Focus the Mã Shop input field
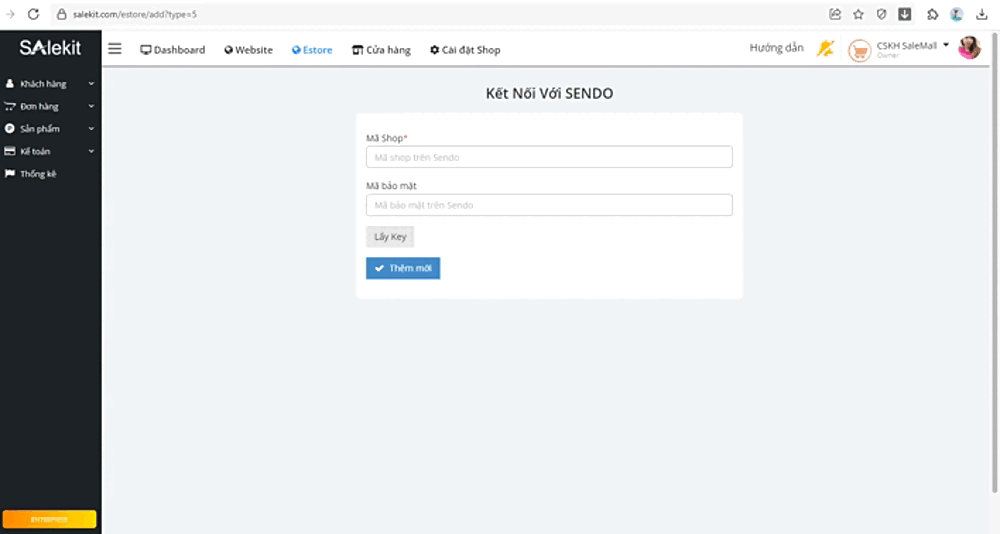Screen dimensions: 1000x534 click(x=549, y=157)
